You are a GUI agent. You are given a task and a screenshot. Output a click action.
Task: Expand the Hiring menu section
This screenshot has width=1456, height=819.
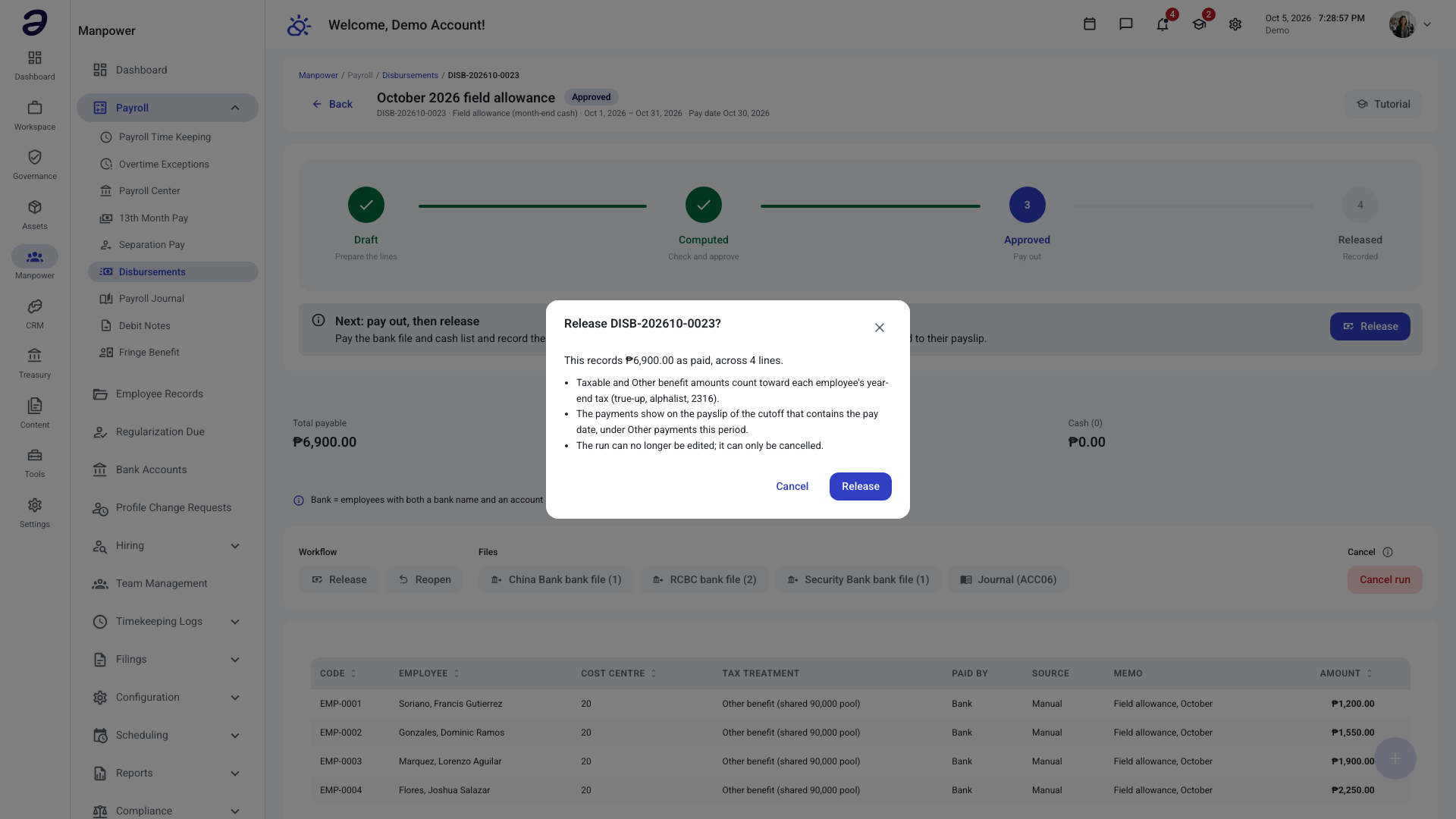pyautogui.click(x=235, y=546)
